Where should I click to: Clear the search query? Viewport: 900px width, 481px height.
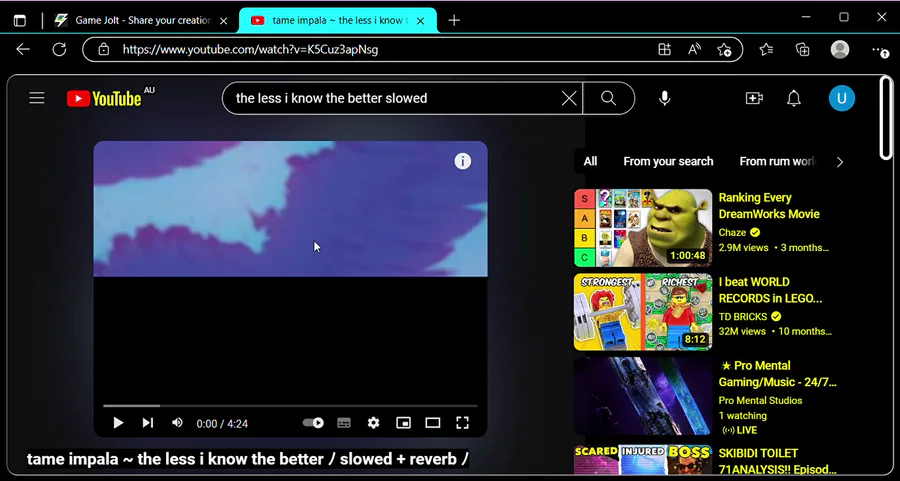tap(569, 99)
